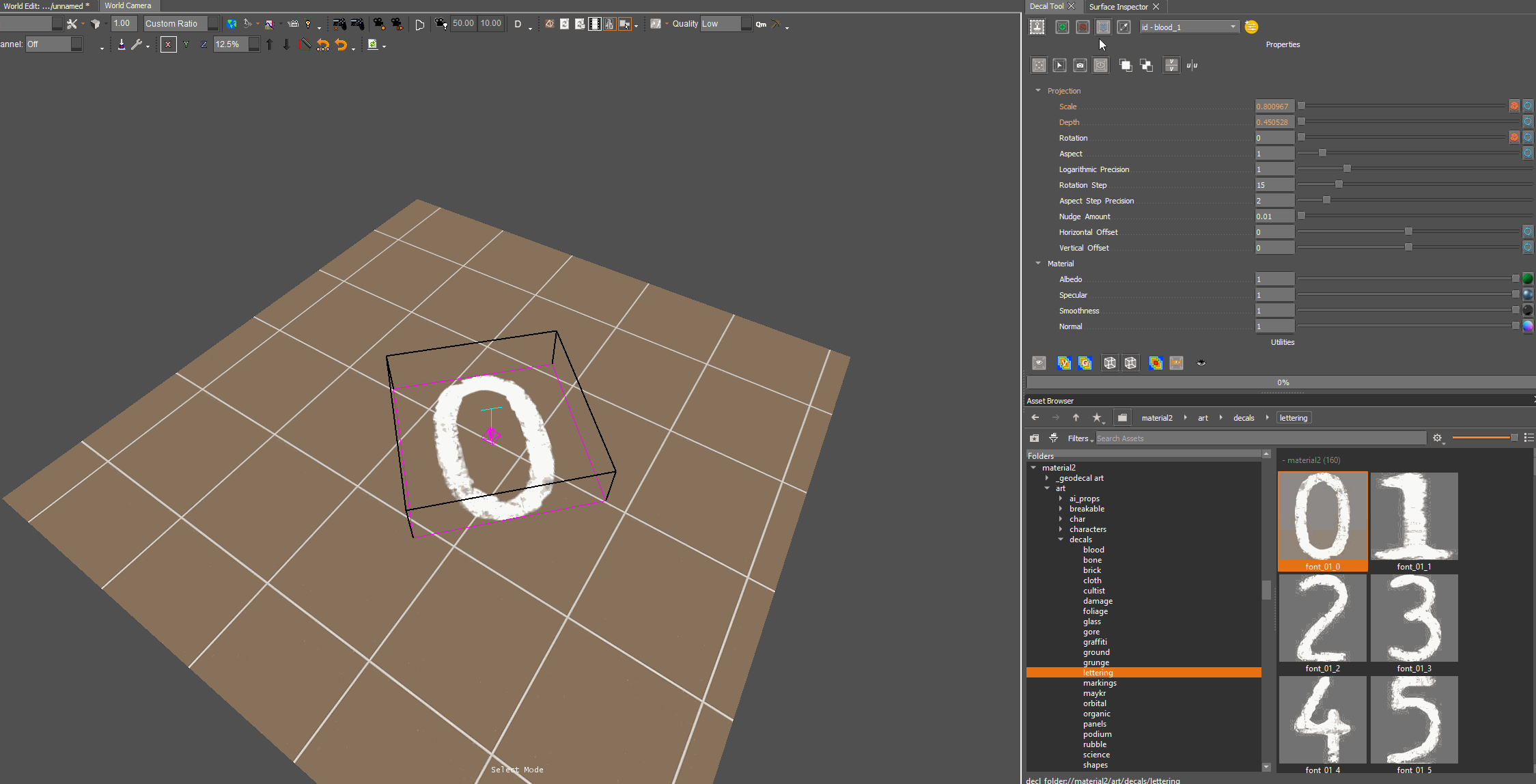Go back in Asset Browser history
The width and height of the screenshot is (1536, 784).
tap(1035, 417)
